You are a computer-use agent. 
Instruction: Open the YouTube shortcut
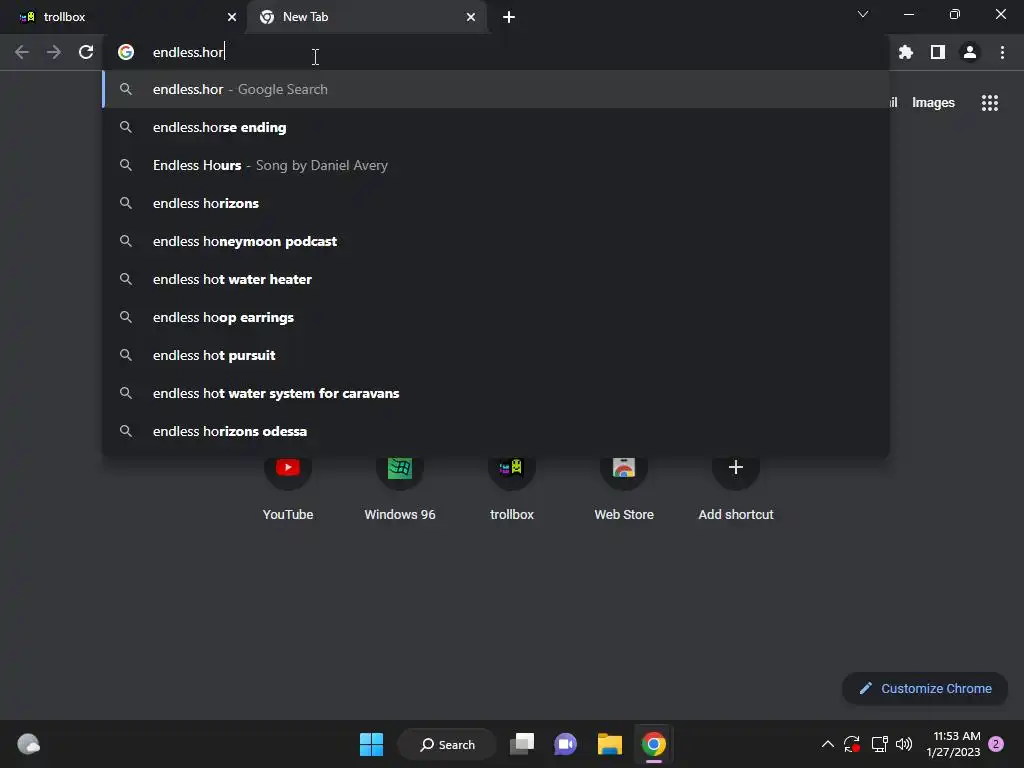point(288,487)
